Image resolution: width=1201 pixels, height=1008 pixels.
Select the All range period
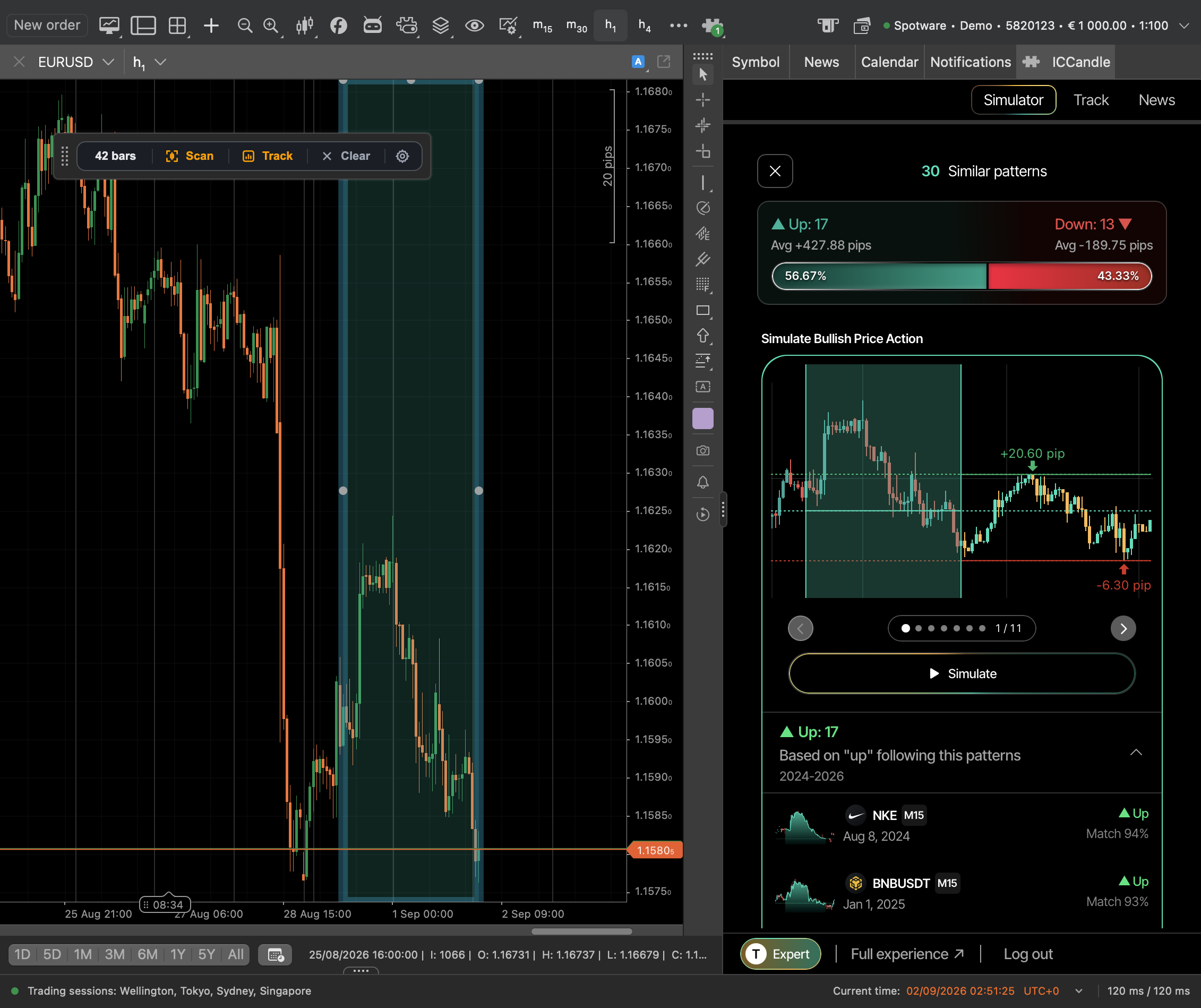(x=236, y=954)
